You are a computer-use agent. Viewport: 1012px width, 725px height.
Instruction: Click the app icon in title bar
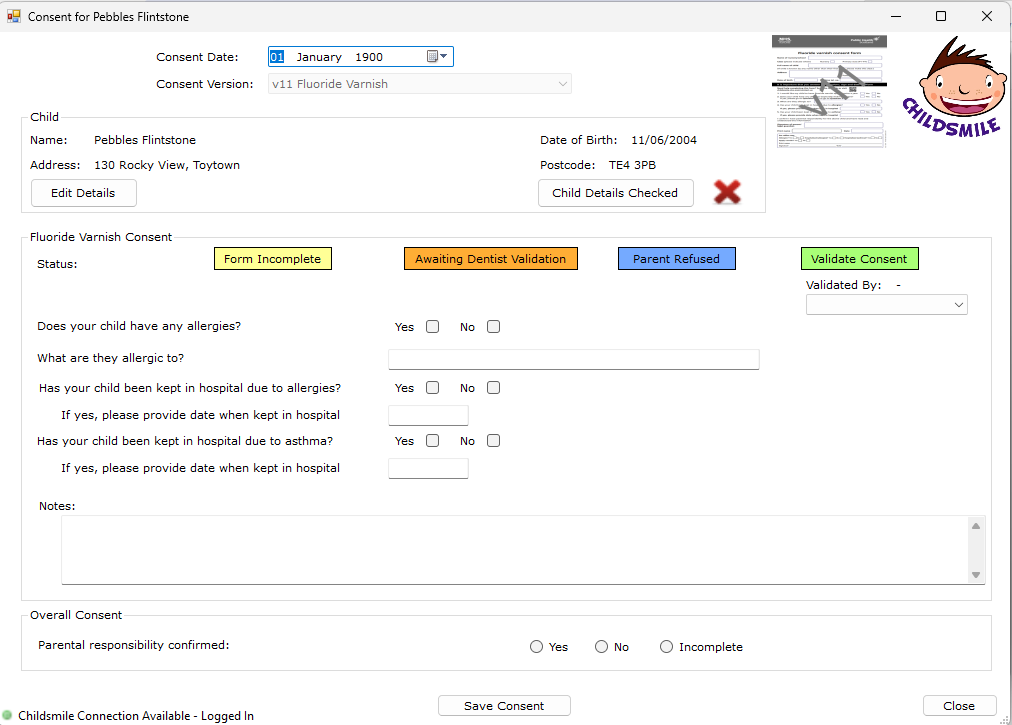pos(14,17)
